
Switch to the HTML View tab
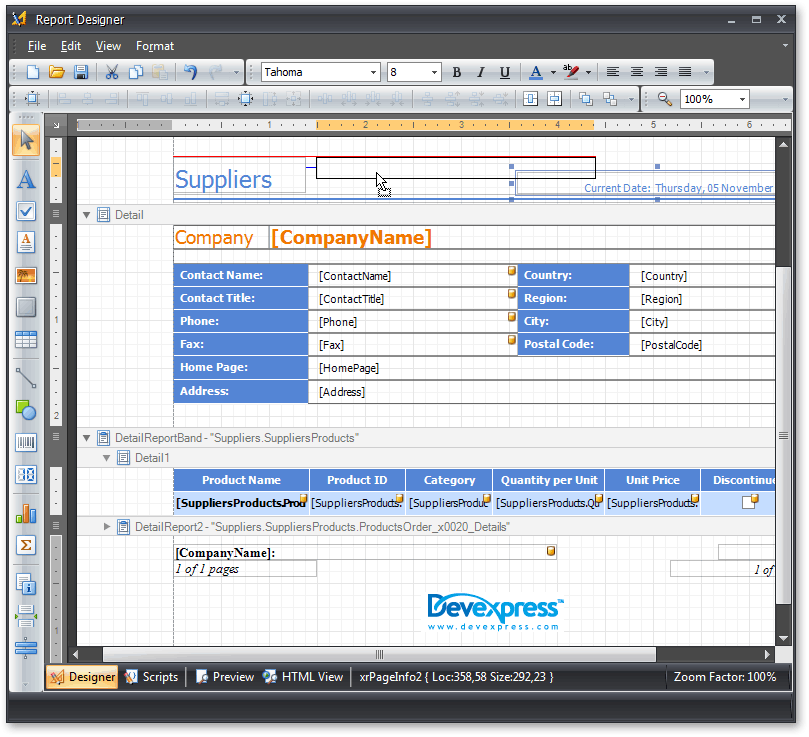click(x=303, y=677)
